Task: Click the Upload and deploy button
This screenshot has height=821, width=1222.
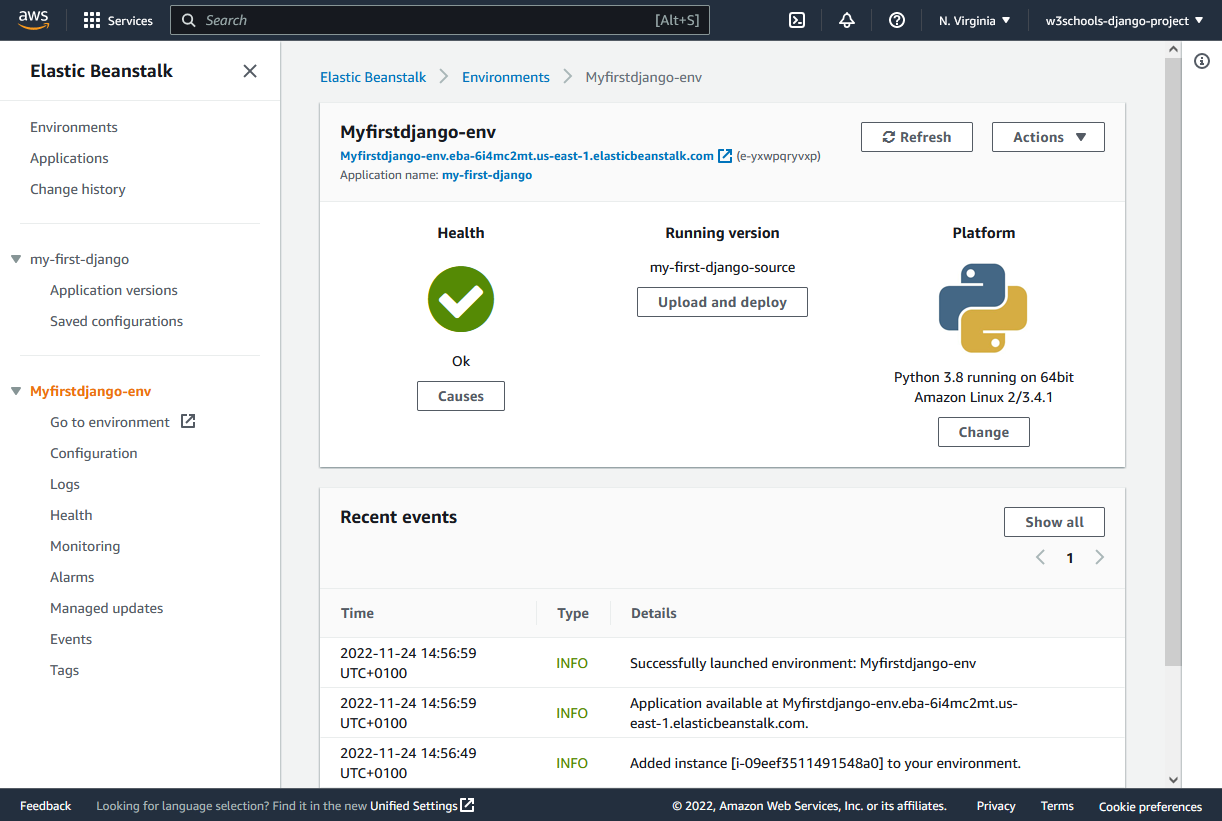Action: (x=722, y=302)
